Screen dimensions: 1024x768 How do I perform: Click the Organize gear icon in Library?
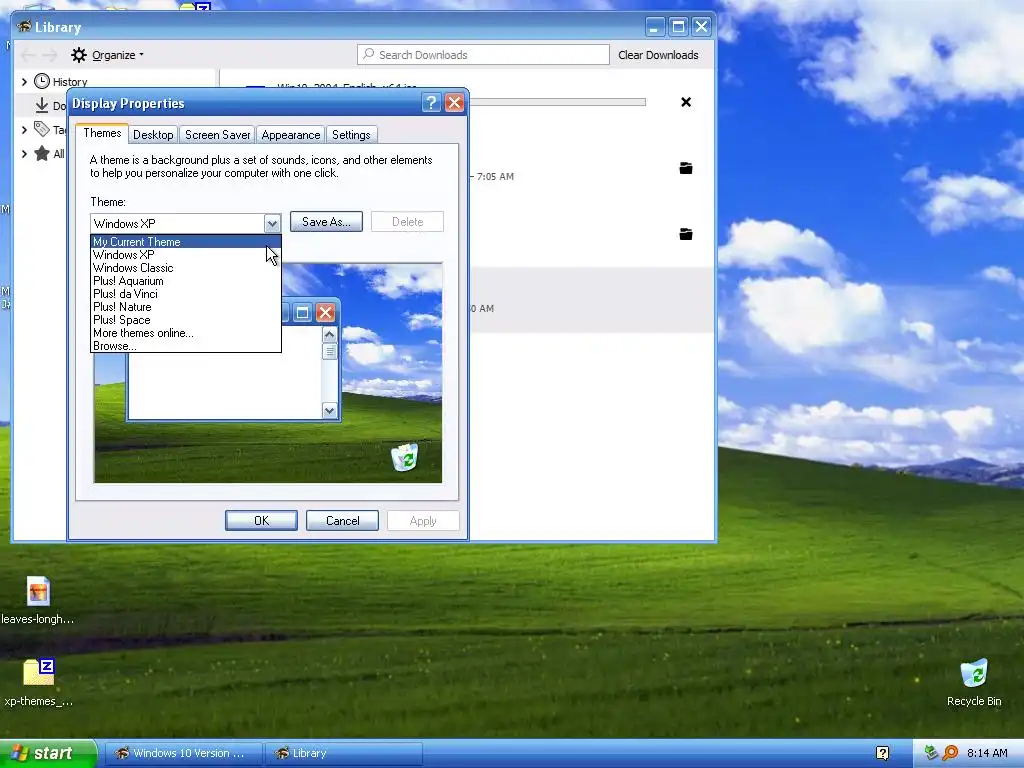pos(79,55)
